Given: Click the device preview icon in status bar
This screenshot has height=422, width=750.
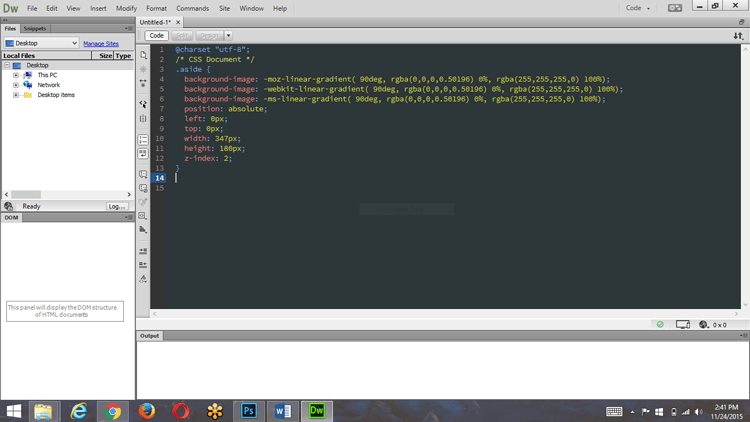Looking at the screenshot, I should click(x=683, y=324).
